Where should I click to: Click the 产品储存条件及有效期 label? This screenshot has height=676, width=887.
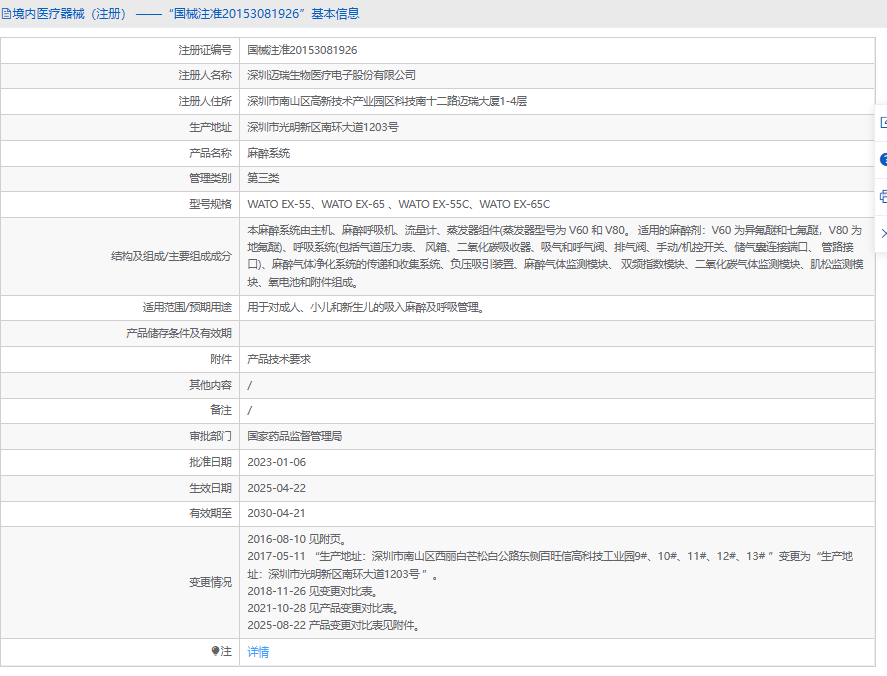[179, 333]
